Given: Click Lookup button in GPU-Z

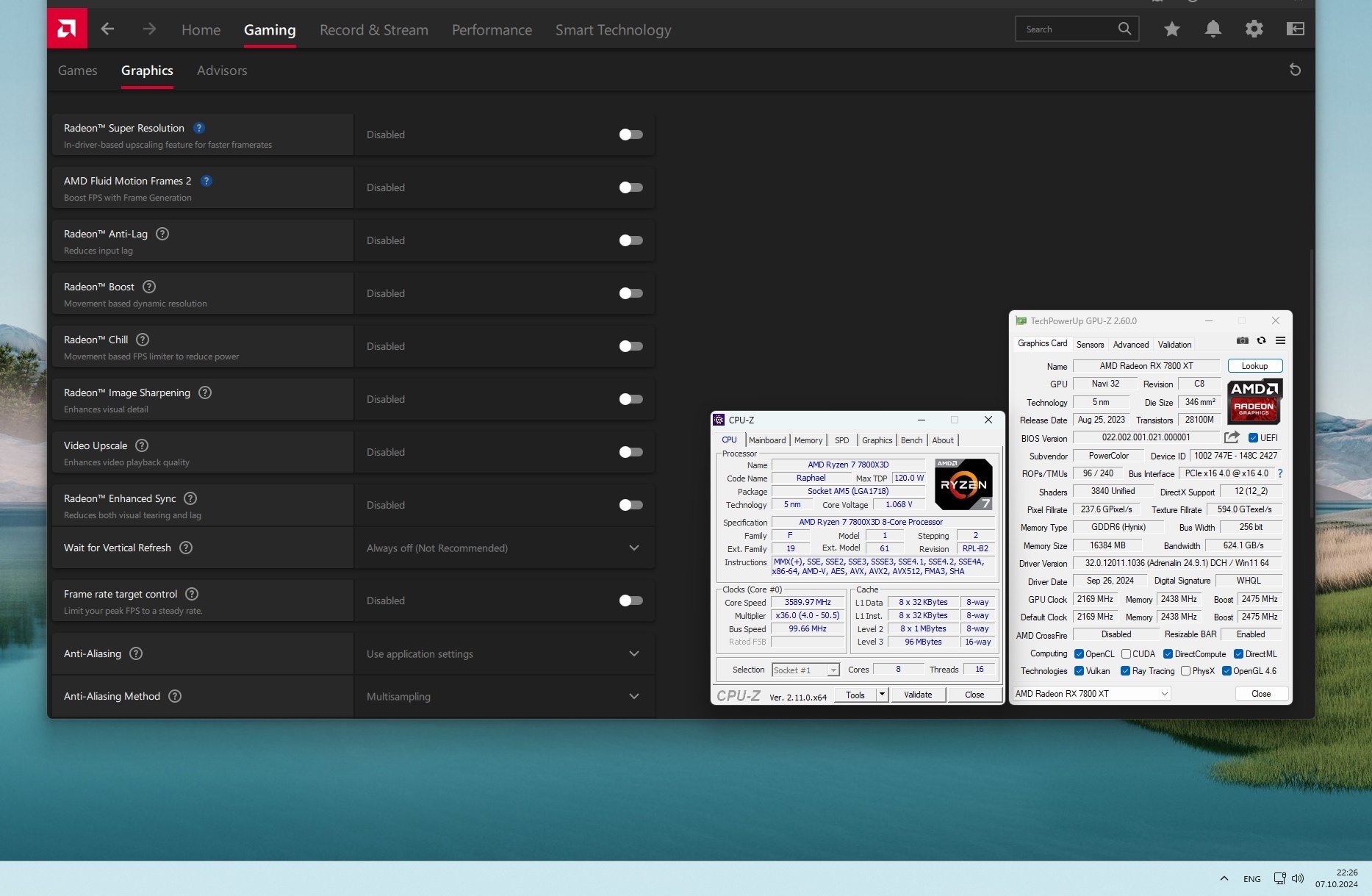Looking at the screenshot, I should click(1254, 366).
